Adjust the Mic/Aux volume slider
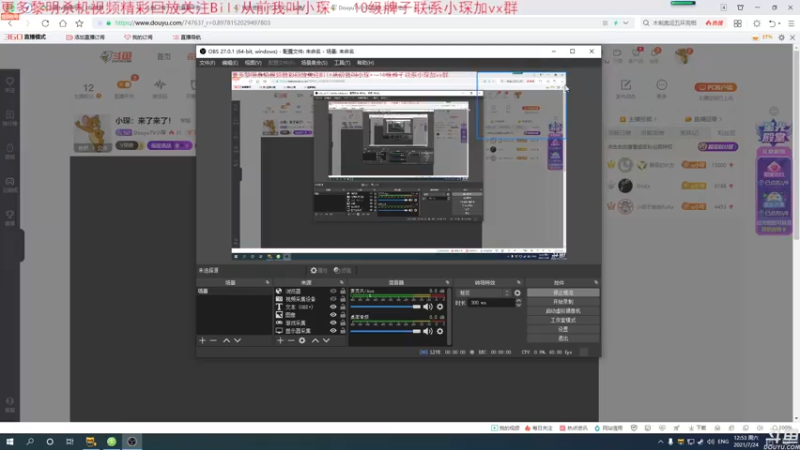This screenshot has width=800, height=450. pos(385,307)
